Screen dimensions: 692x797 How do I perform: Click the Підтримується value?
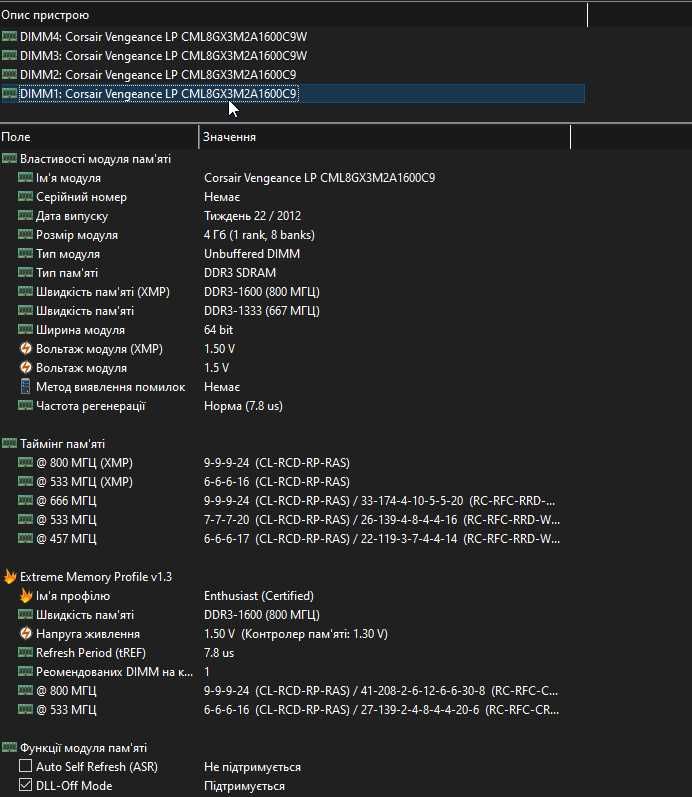tap(245, 785)
